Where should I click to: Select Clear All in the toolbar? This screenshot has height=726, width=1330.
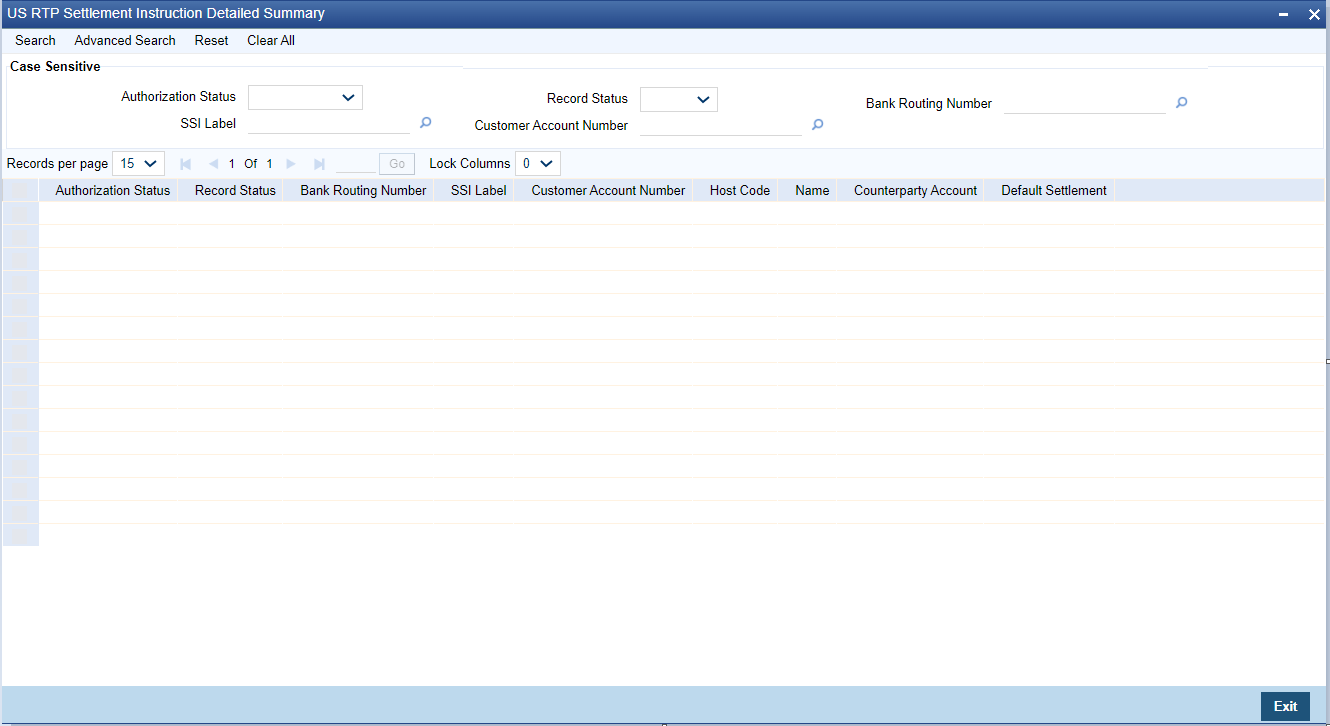271,41
